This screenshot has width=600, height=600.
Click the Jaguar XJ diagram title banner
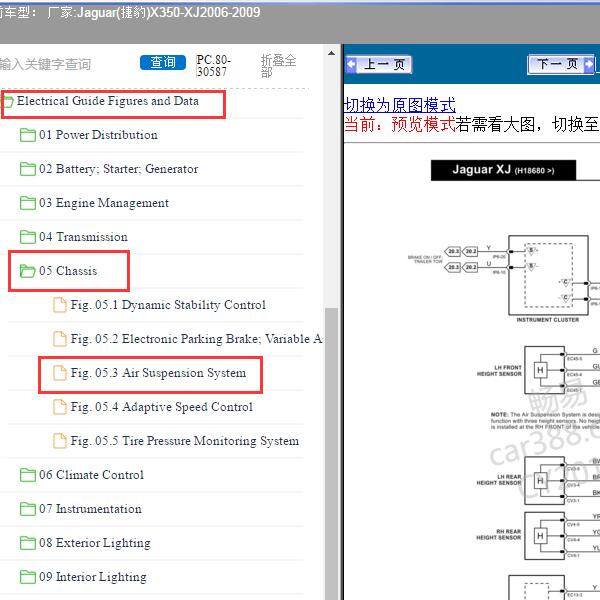click(503, 170)
